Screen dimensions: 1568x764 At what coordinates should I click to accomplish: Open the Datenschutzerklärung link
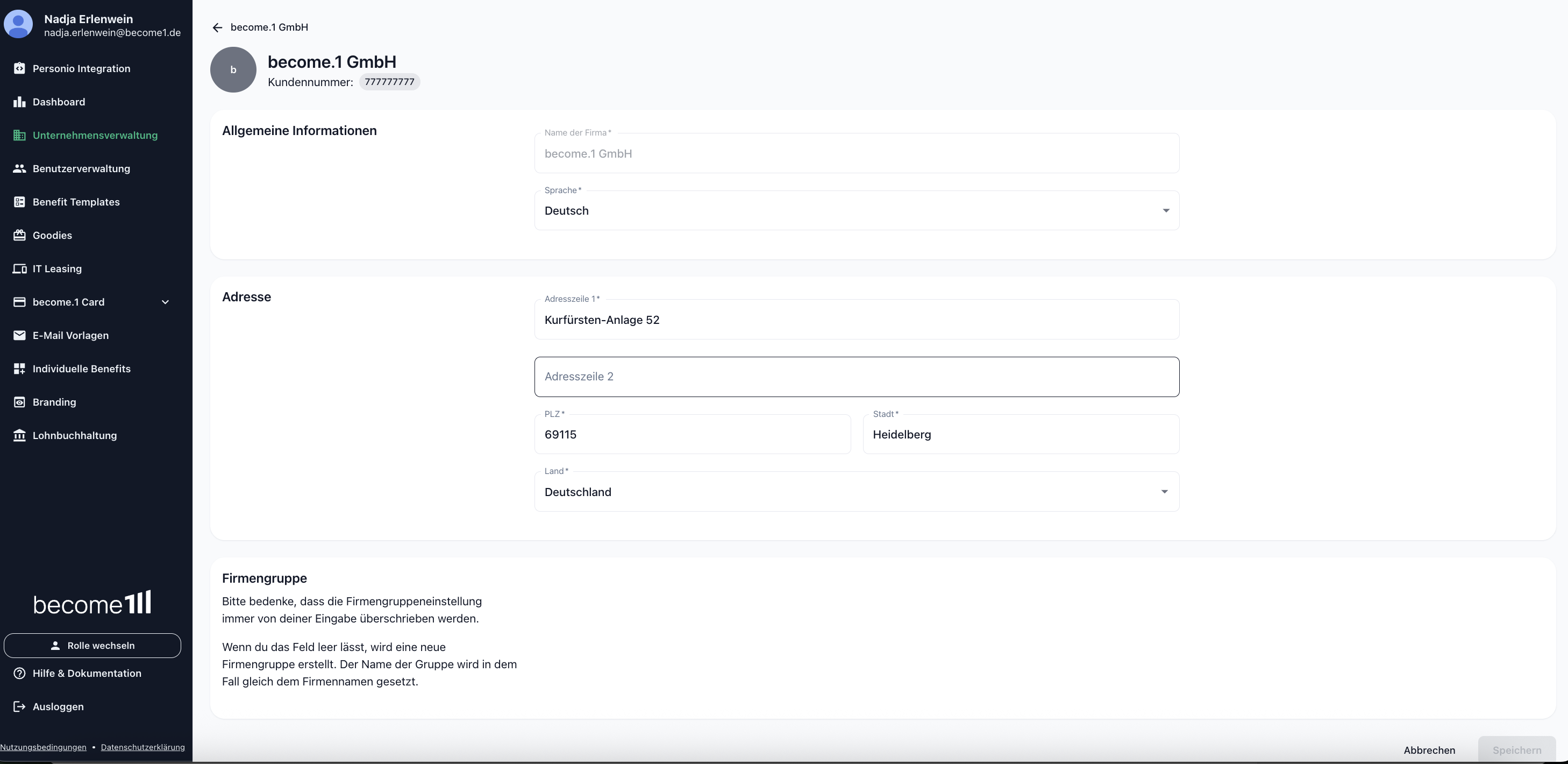[x=143, y=747]
